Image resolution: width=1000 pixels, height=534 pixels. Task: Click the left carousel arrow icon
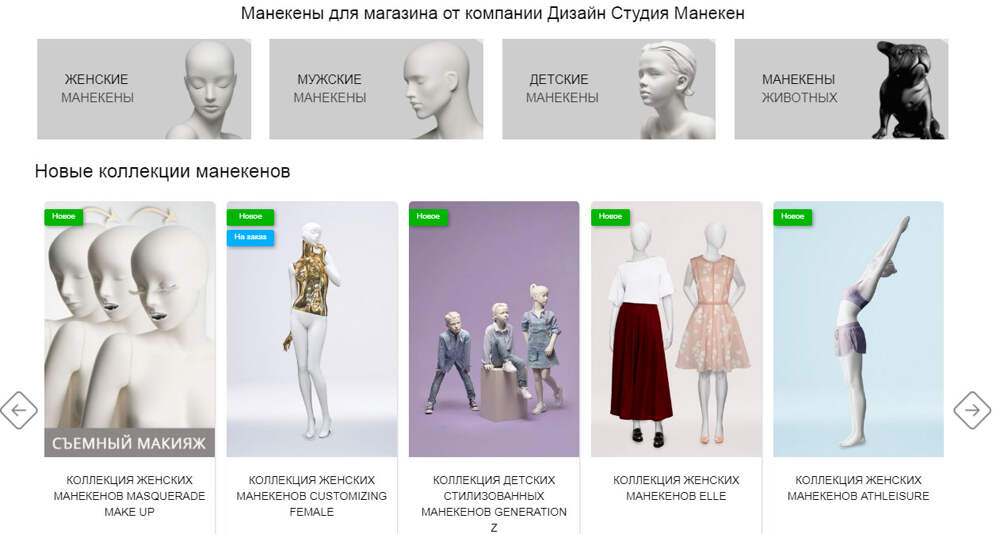[18, 410]
